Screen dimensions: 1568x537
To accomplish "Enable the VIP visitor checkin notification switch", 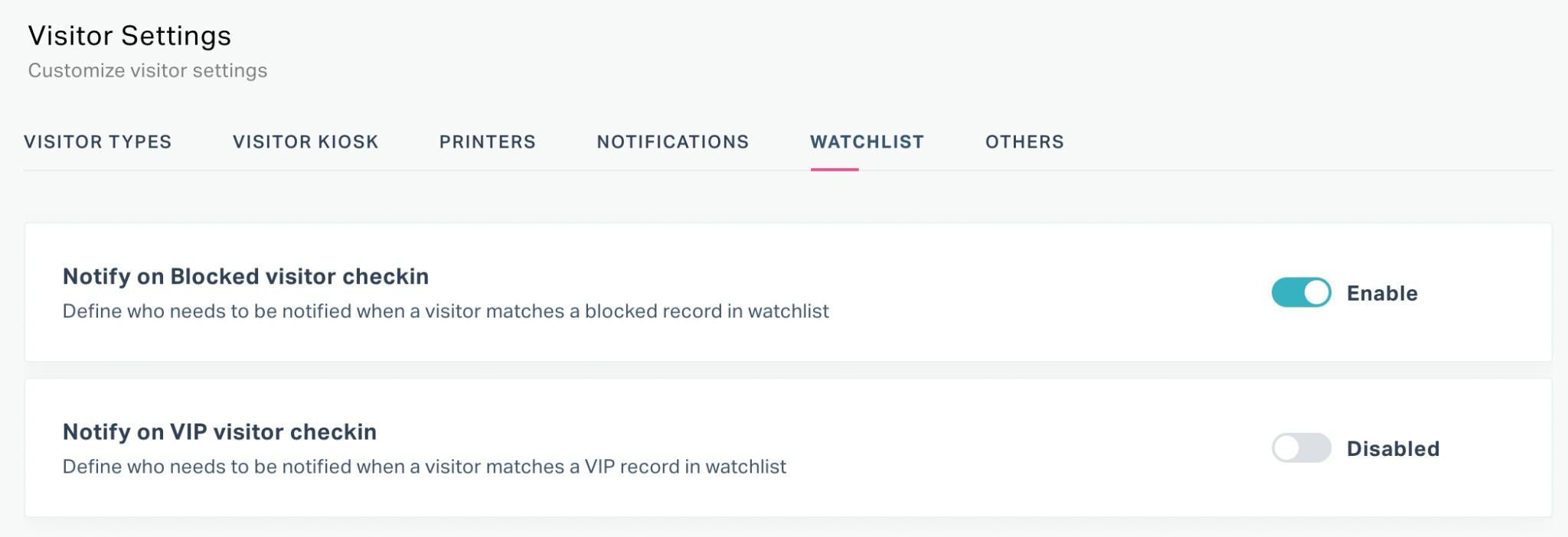I will (1302, 448).
